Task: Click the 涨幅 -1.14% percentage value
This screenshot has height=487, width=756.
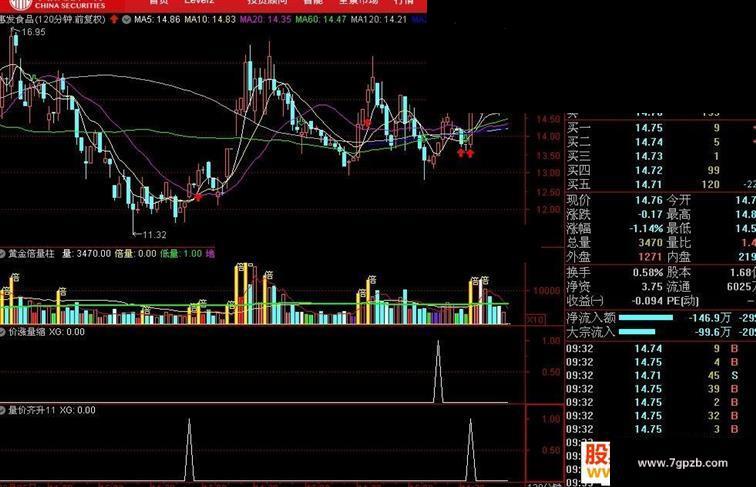Action: (x=647, y=228)
